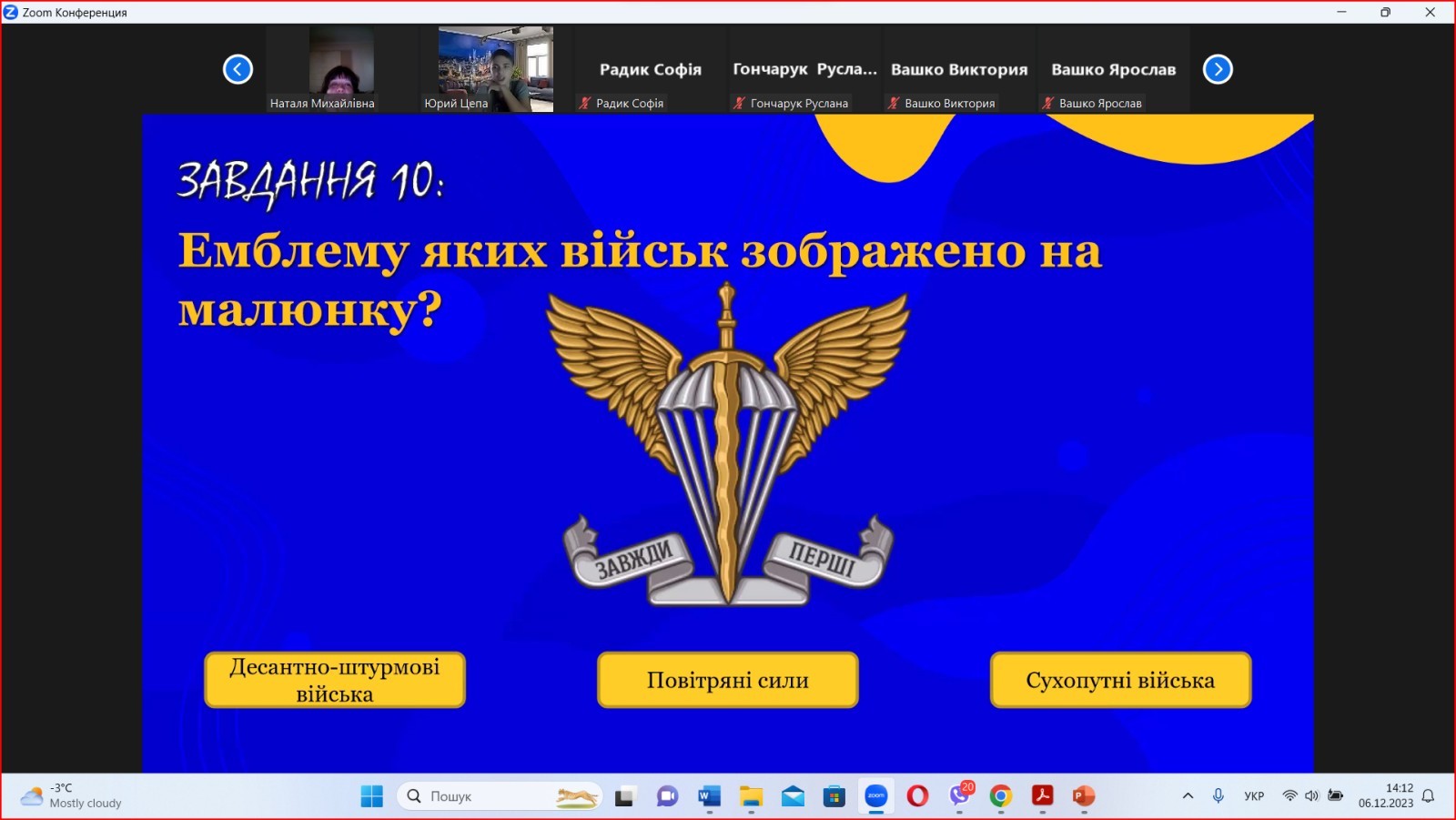Viewport: 1456px width, 820px height.
Task: Open Wi-Fi network settings in tray
Action: pos(1289,795)
